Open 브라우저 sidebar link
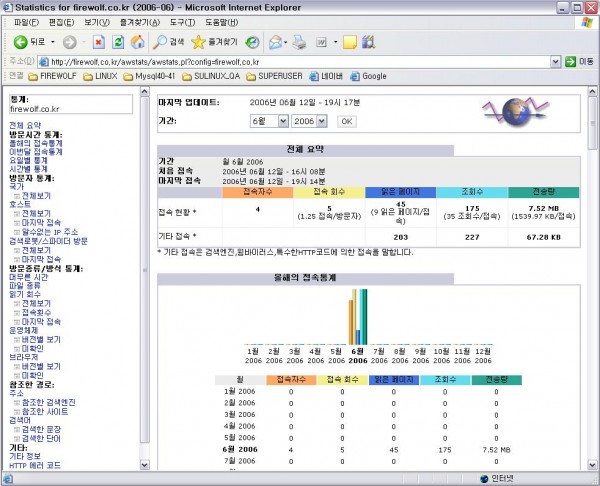The width and height of the screenshot is (600, 486). click(23, 357)
